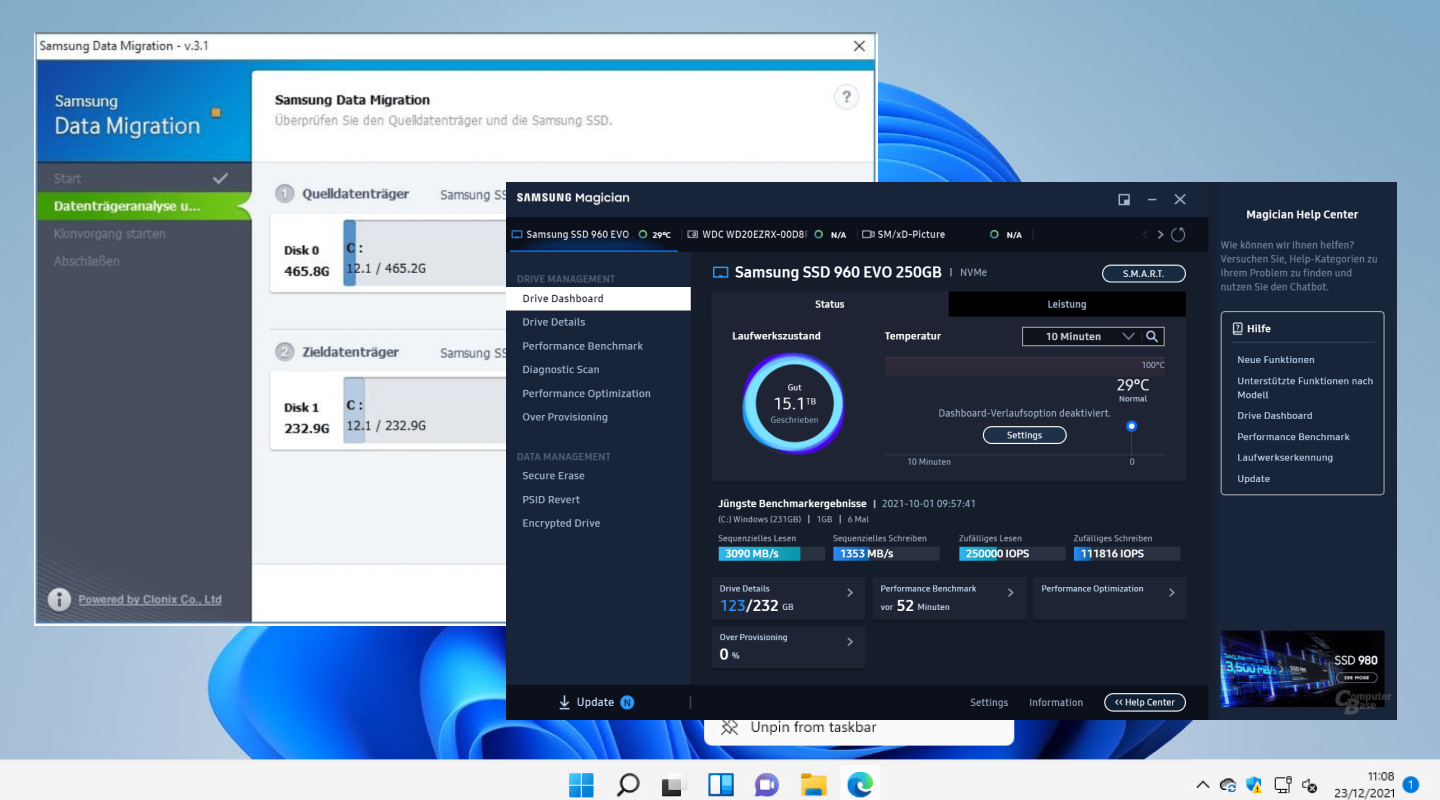Click the info icon beside Powered by Clonix
Screen dimensions: 1440x800
(60, 599)
